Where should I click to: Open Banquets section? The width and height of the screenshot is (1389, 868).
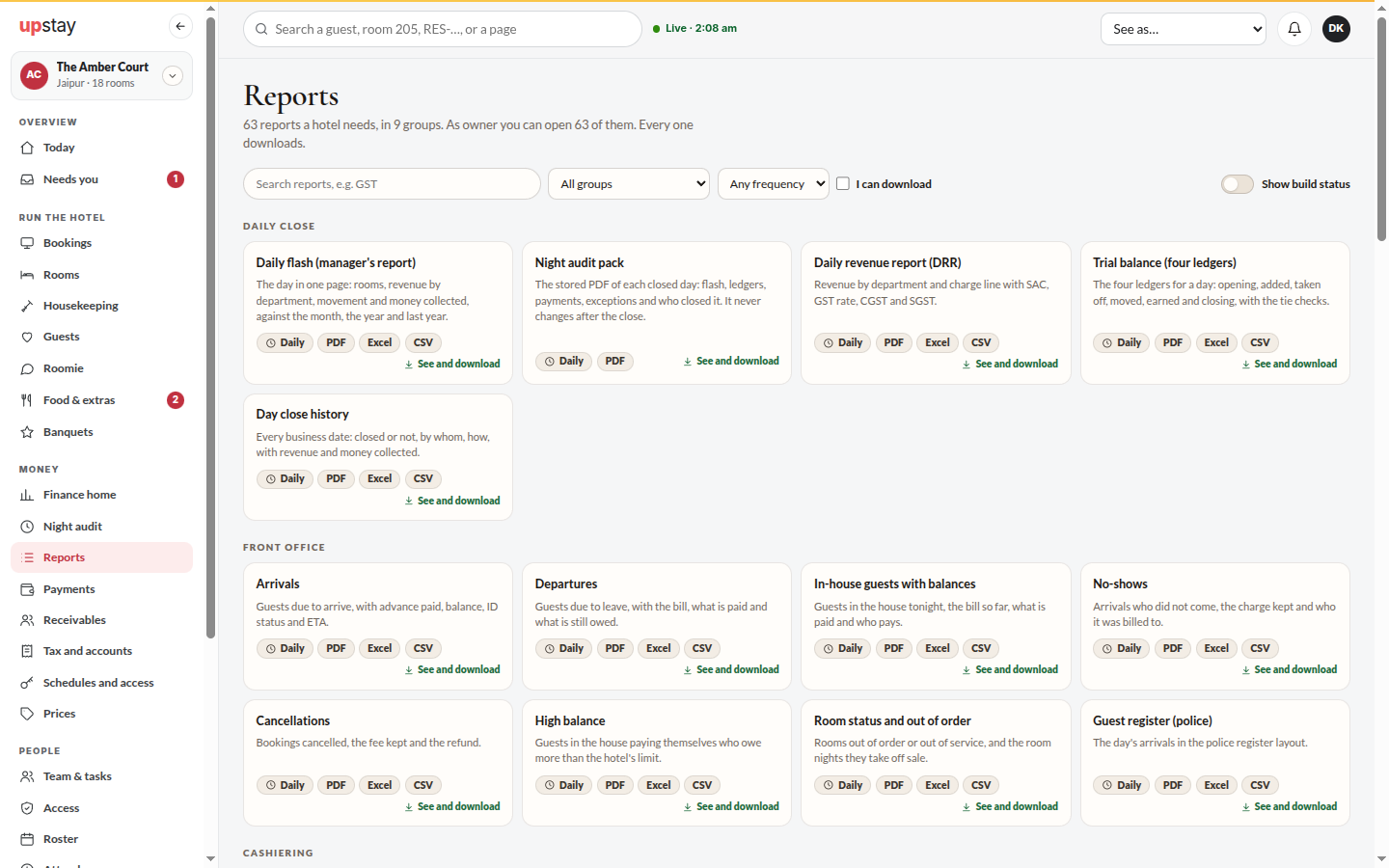[x=101, y=432]
